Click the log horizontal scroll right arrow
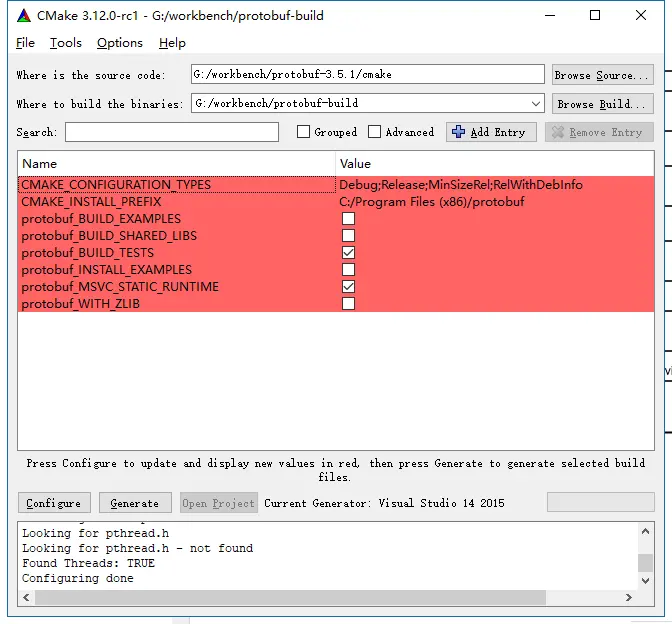Image resolution: width=672 pixels, height=624 pixels. [629, 597]
